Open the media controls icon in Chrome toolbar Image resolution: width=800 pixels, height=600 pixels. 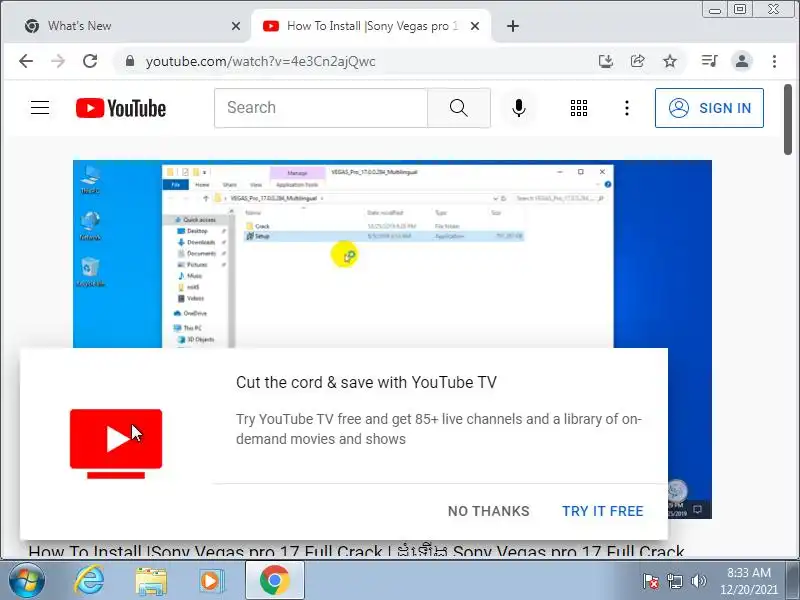tap(710, 61)
